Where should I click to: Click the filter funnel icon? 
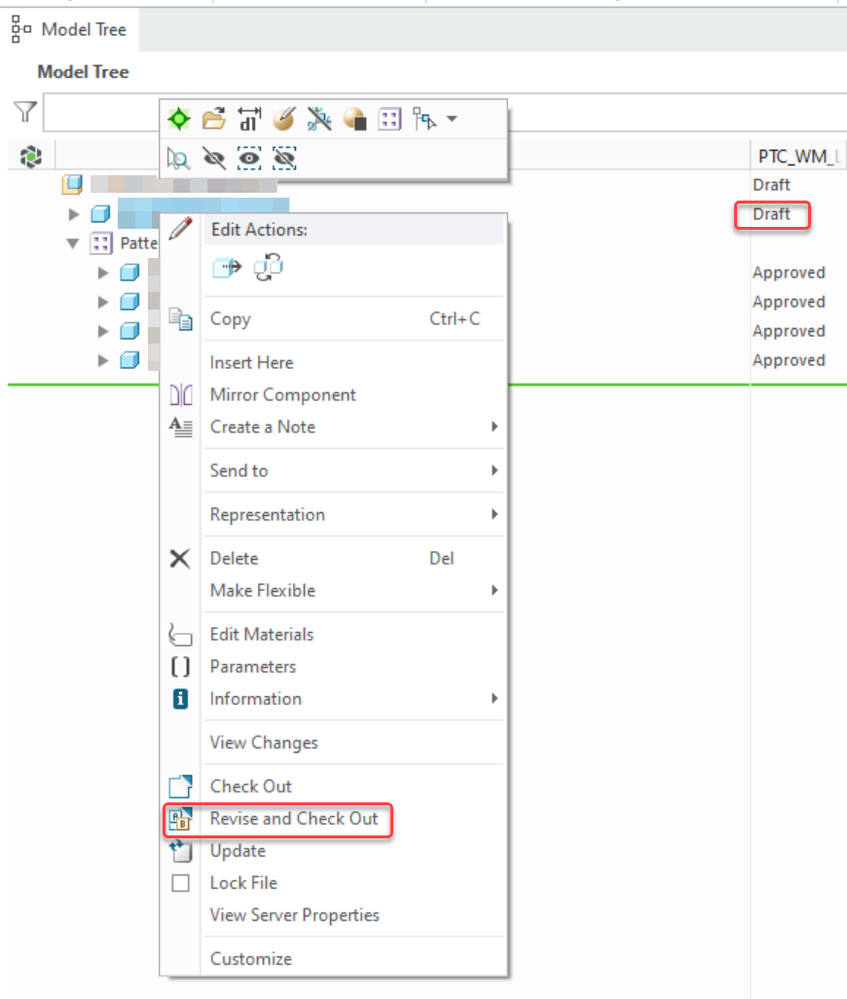(x=25, y=112)
